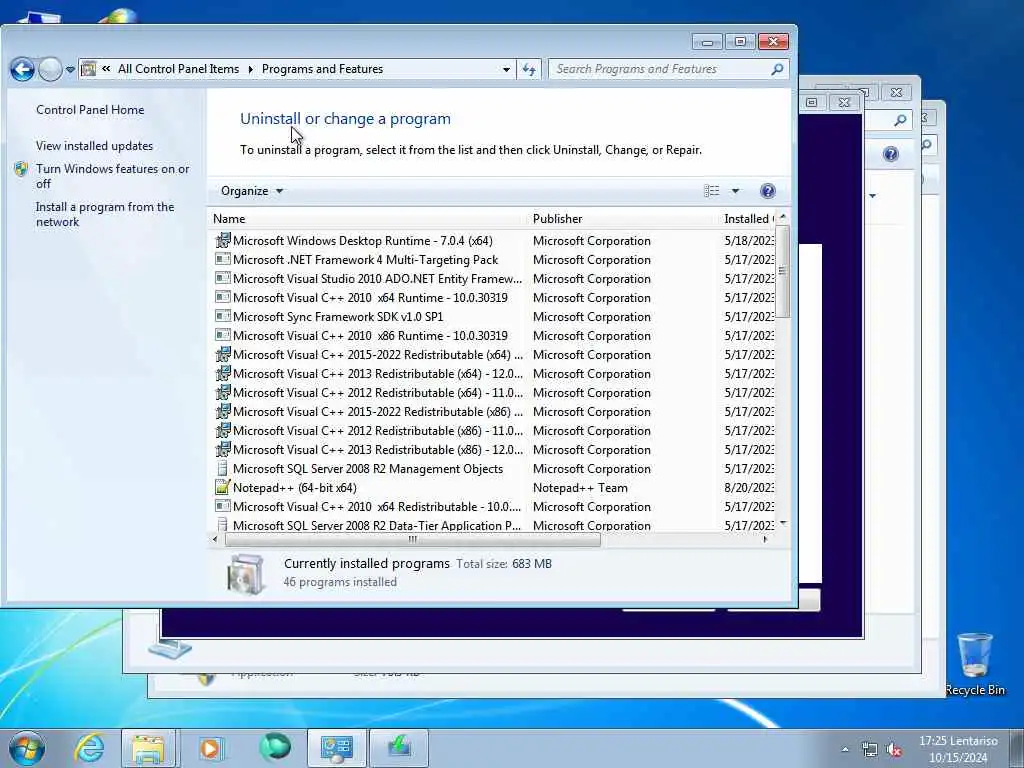Viewport: 1024px width, 768px height.
Task: Click the horizontal scrollbar thumb
Action: (x=413, y=539)
